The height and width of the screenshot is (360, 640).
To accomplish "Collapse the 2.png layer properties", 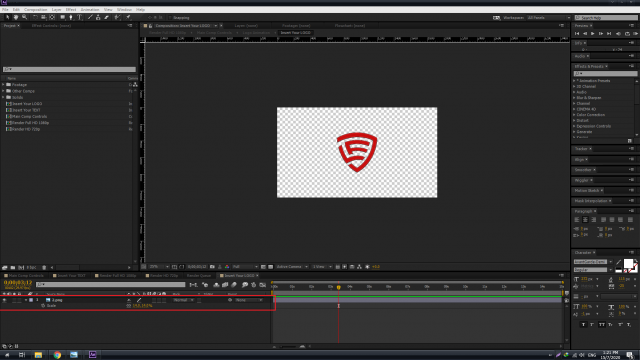I will 26,300.
